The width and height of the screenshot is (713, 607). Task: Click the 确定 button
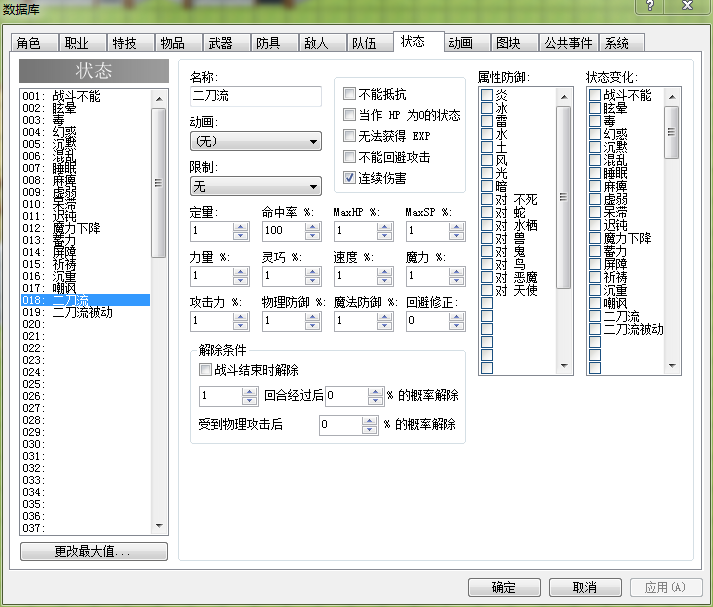[504, 587]
